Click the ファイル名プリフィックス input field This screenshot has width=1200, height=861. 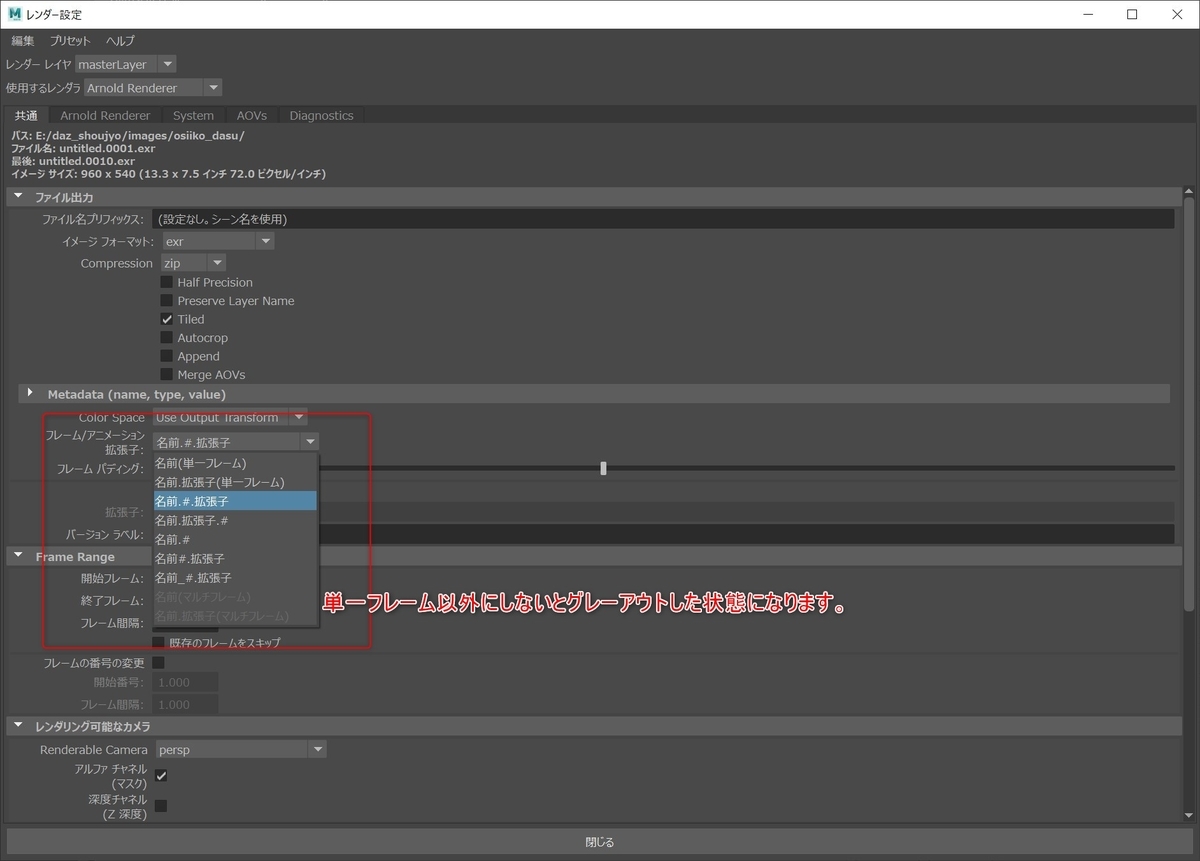click(664, 219)
